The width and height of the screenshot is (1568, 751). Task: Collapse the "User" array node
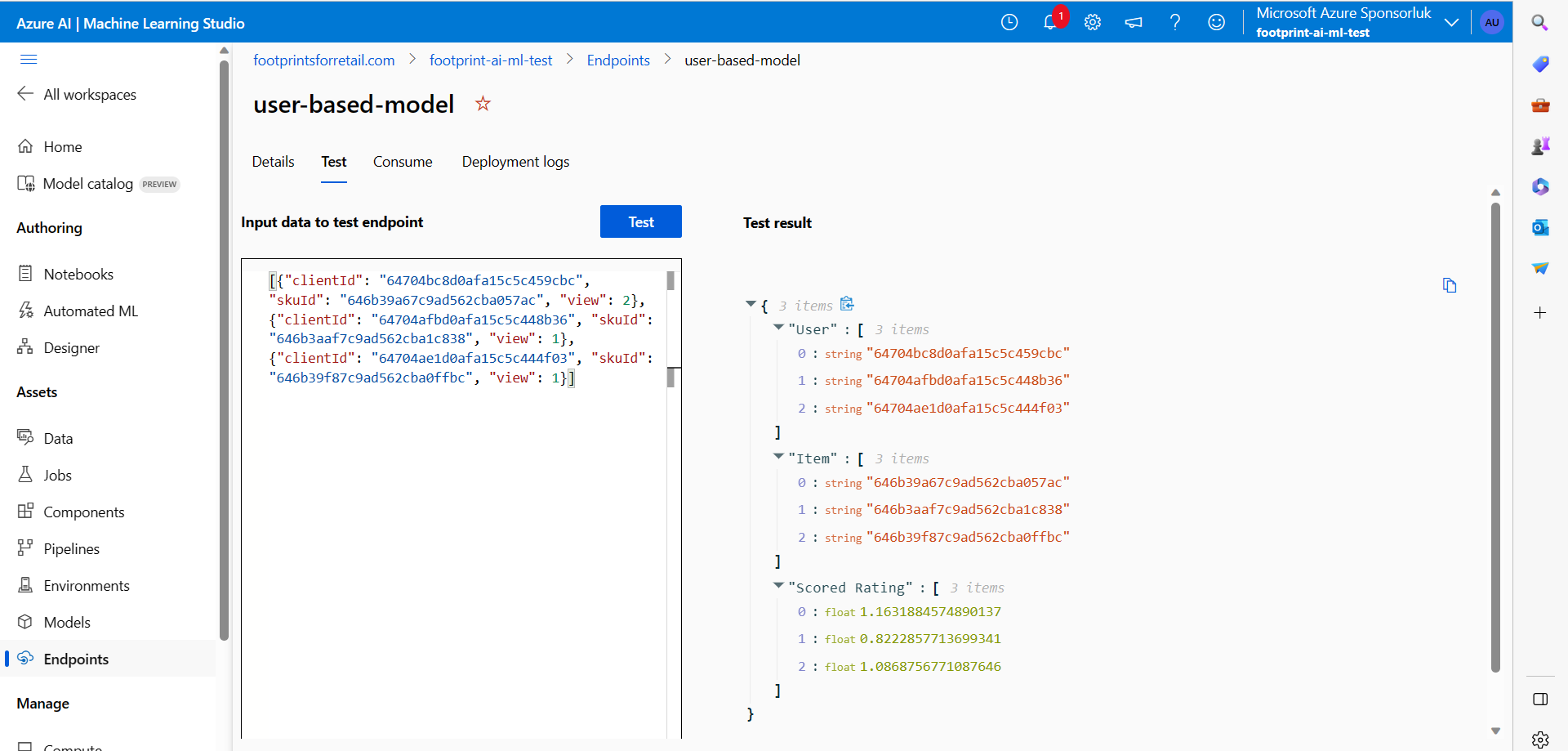tap(778, 327)
